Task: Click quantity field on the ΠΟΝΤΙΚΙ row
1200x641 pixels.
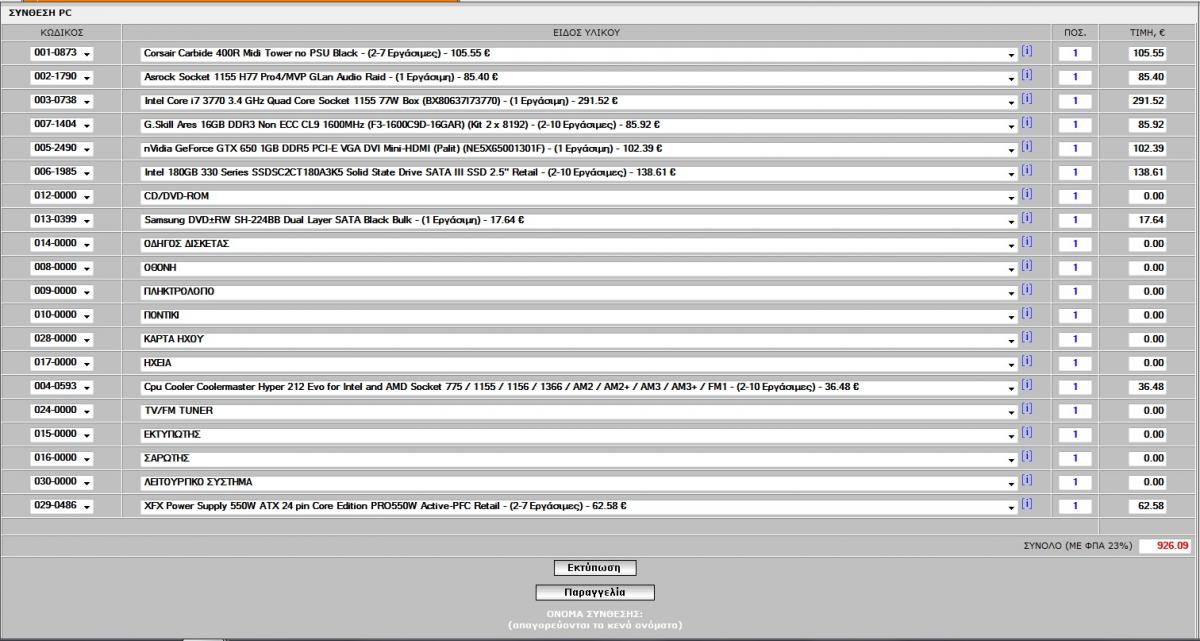Action: pyautogui.click(x=1075, y=316)
